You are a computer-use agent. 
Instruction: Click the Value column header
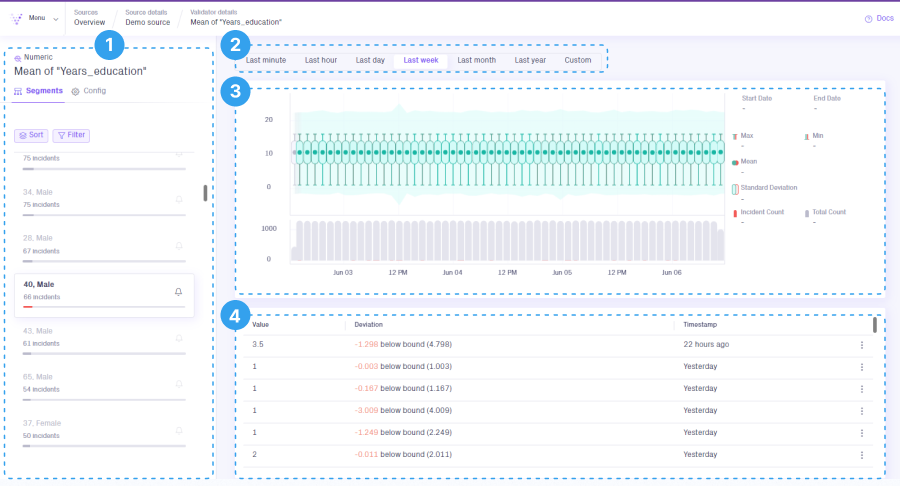coord(260,324)
